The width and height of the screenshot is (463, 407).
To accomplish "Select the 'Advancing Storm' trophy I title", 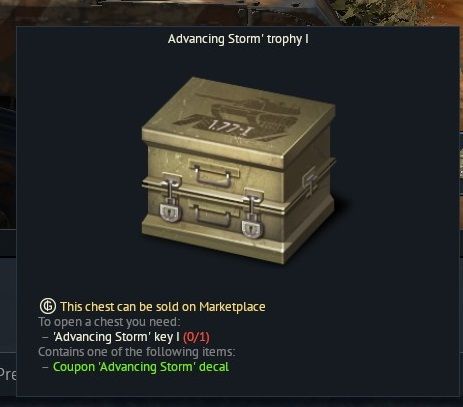I will pyautogui.click(x=238, y=39).
